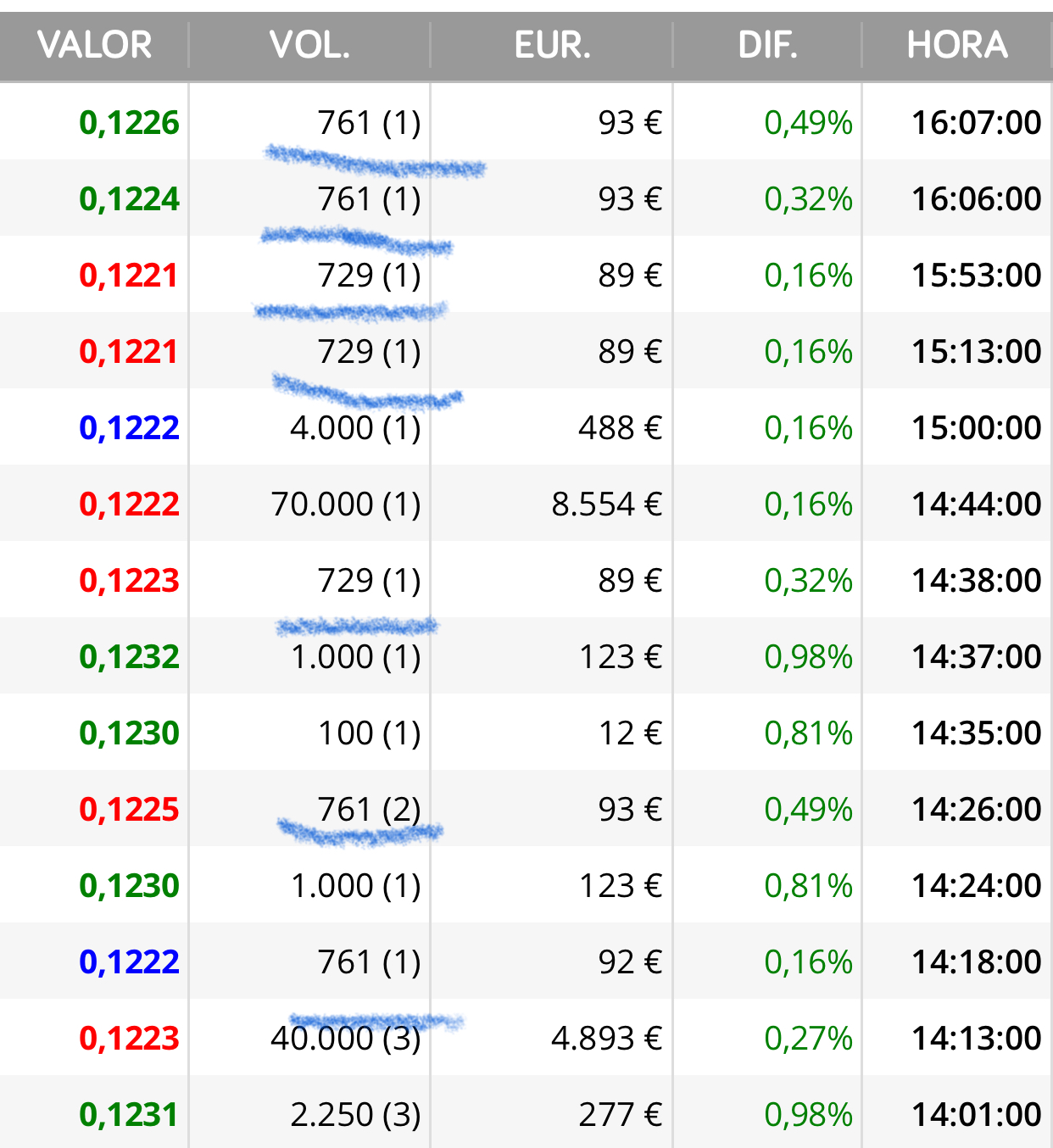
Task: Click the EUR. column header
Action: pyautogui.click(x=552, y=45)
